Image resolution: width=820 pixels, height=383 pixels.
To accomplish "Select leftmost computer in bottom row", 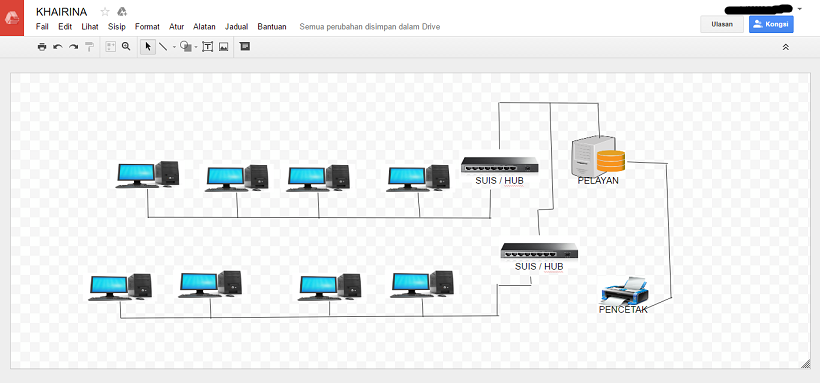I will pos(120,287).
